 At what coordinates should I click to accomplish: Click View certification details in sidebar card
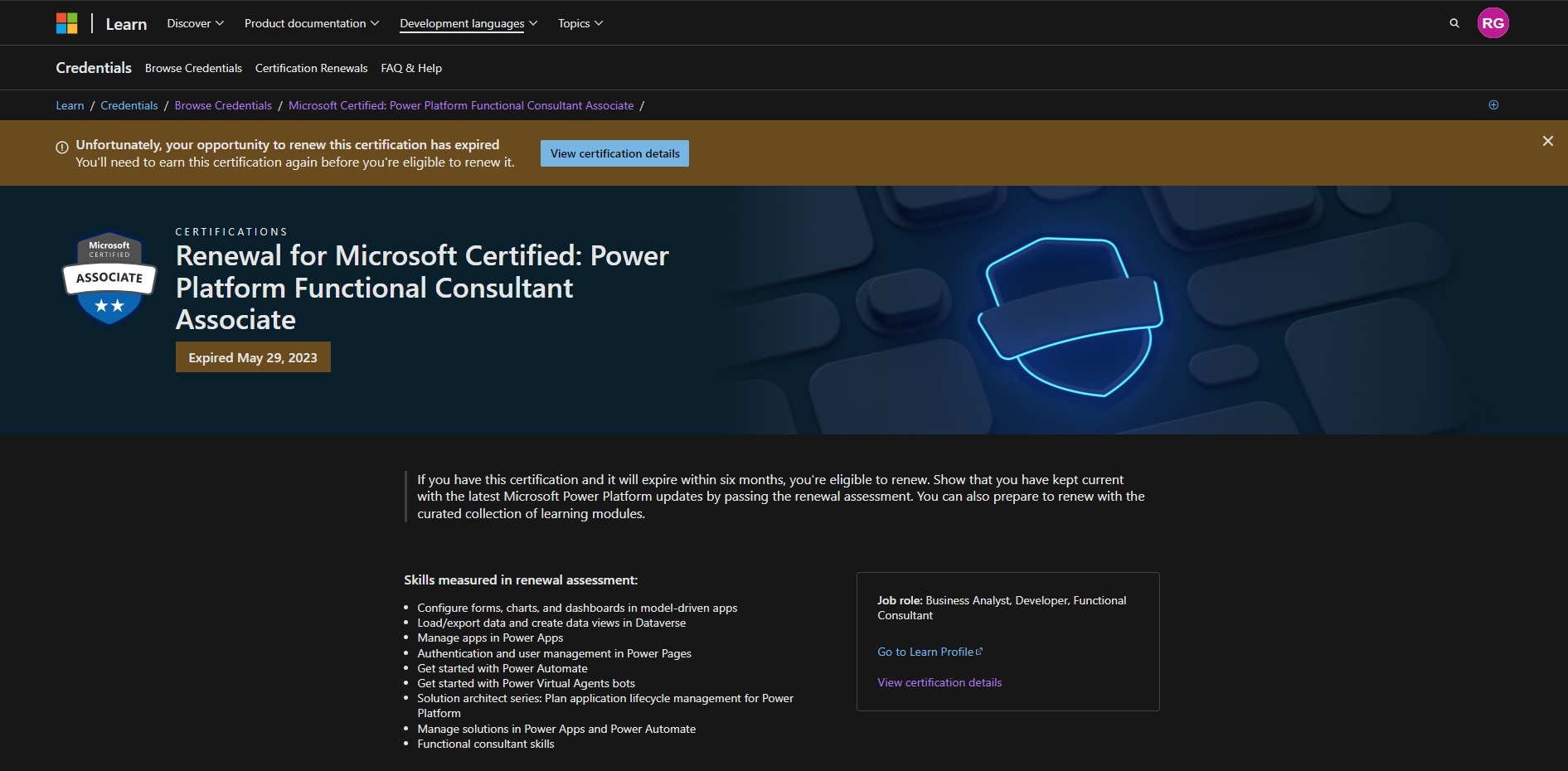tap(939, 682)
